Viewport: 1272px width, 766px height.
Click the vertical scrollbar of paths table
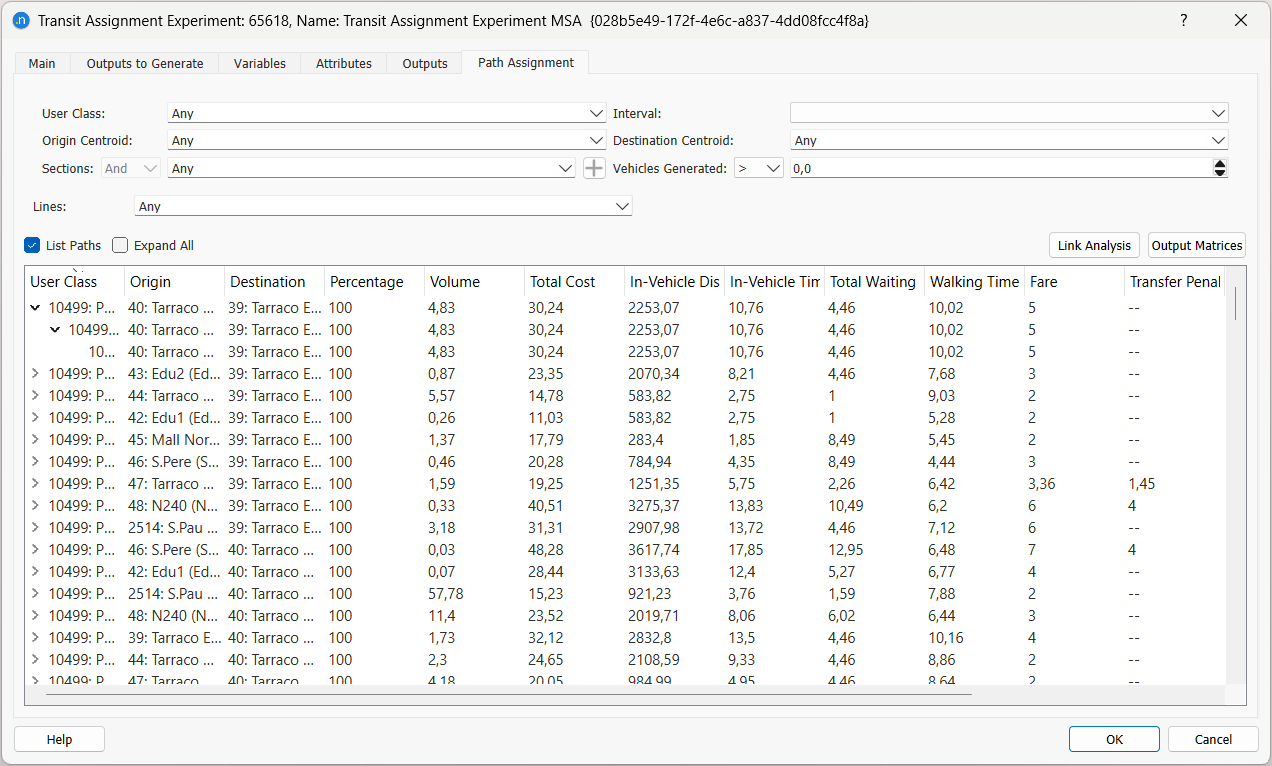click(1235, 301)
